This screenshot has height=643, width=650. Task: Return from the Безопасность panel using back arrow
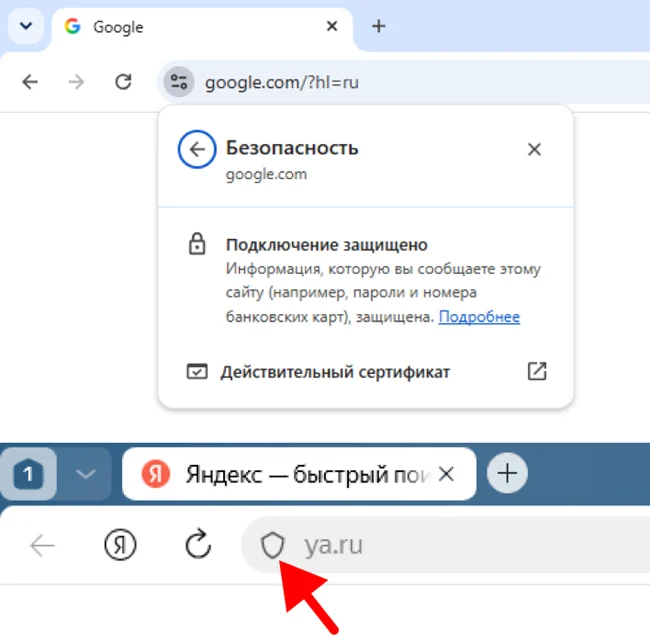(197, 149)
